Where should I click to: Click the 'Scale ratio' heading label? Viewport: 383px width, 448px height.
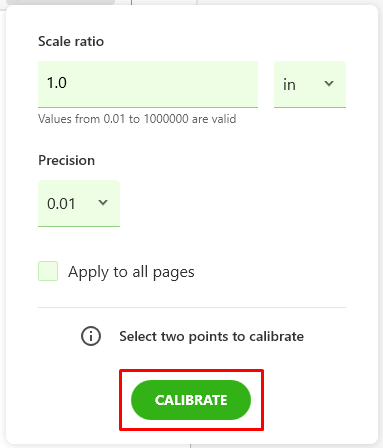pos(71,41)
